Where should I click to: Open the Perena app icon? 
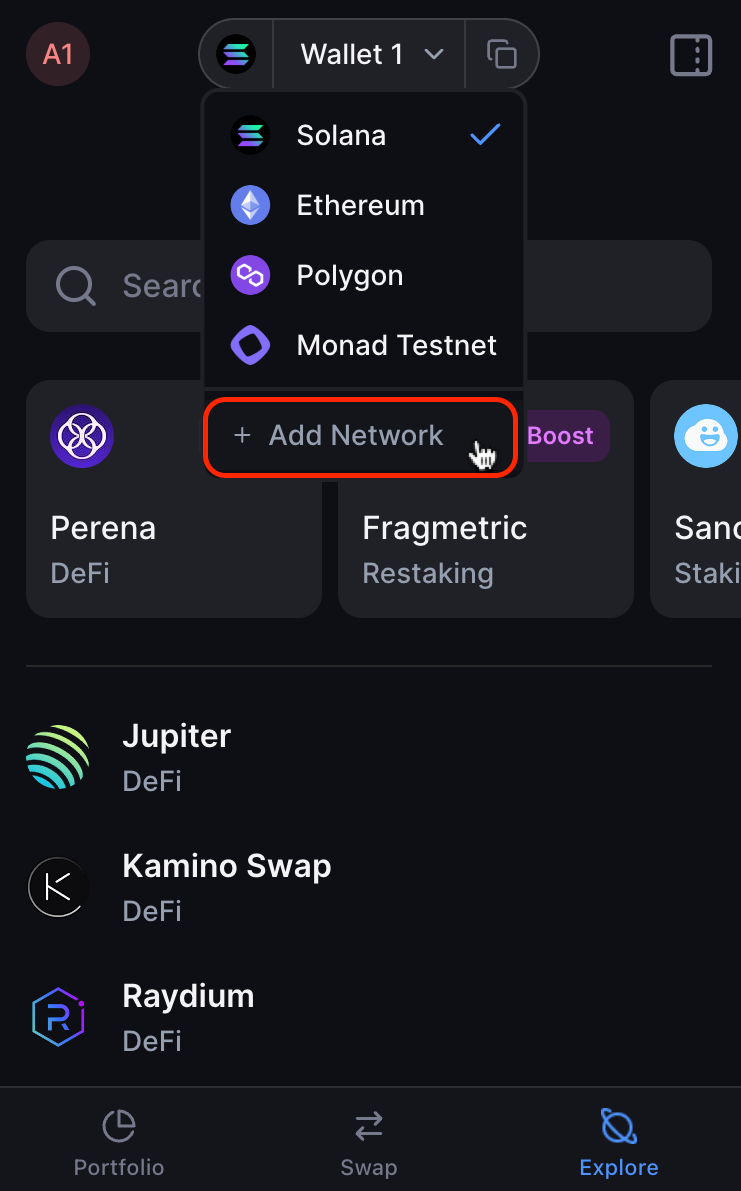pyautogui.click(x=81, y=436)
